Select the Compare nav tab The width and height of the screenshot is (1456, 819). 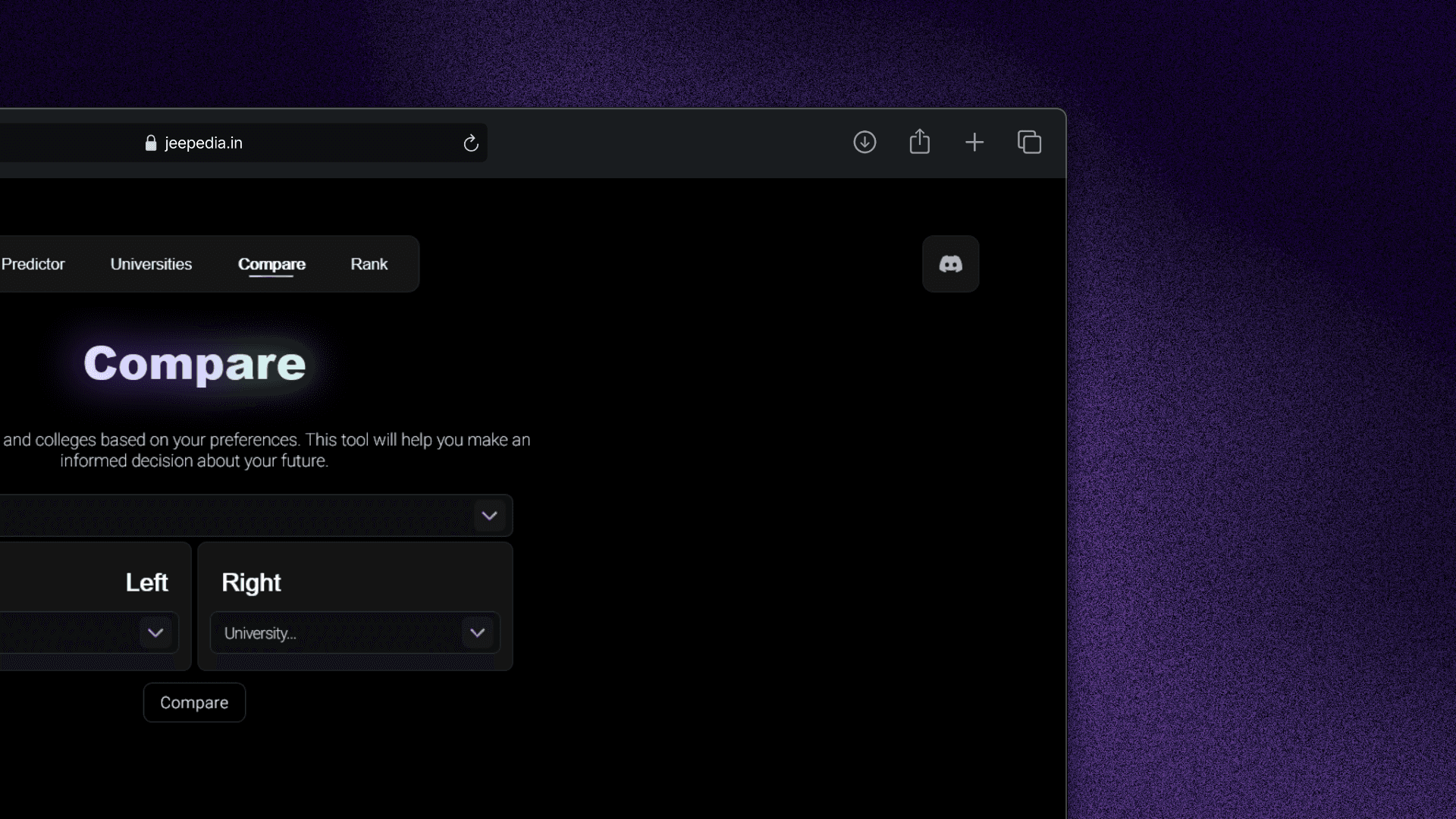pyautogui.click(x=271, y=264)
